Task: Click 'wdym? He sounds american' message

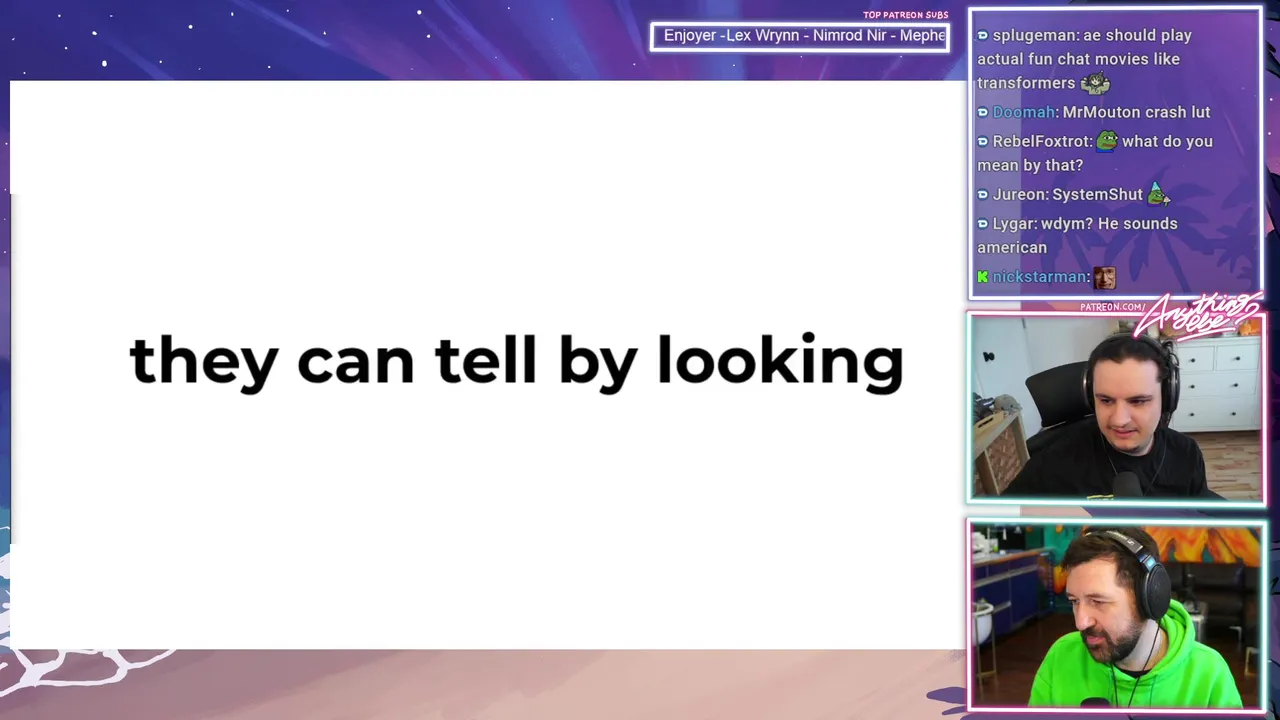Action: [1077, 235]
